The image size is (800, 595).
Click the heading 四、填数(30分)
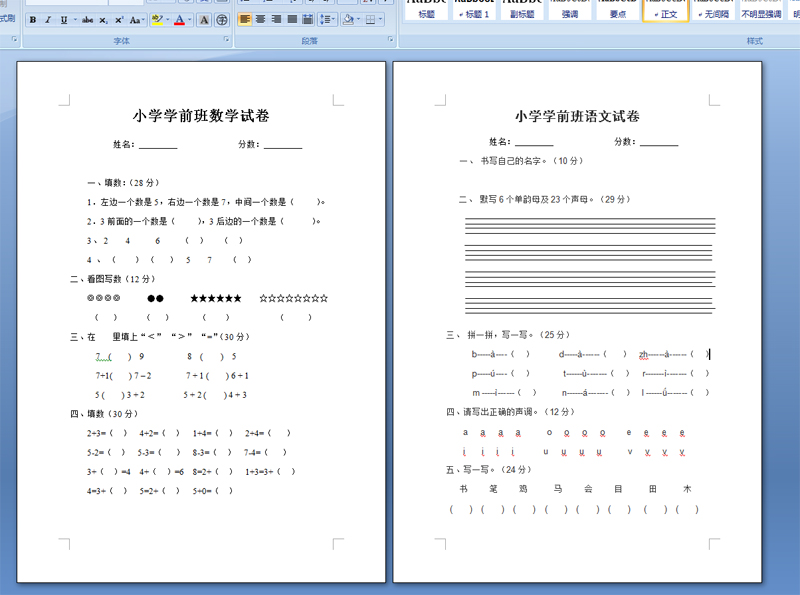pyautogui.click(x=104, y=414)
